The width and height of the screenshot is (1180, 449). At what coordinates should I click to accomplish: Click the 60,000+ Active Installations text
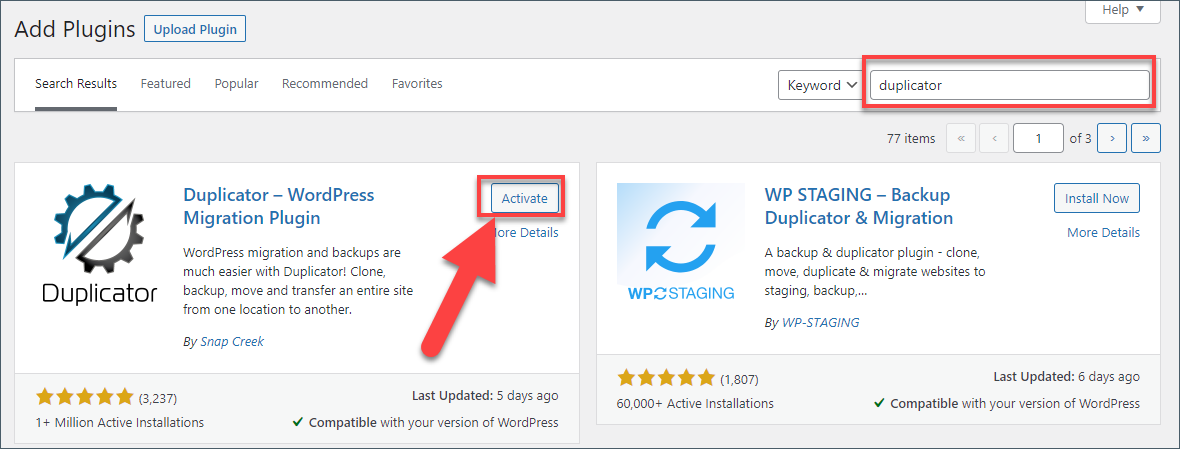tap(695, 403)
